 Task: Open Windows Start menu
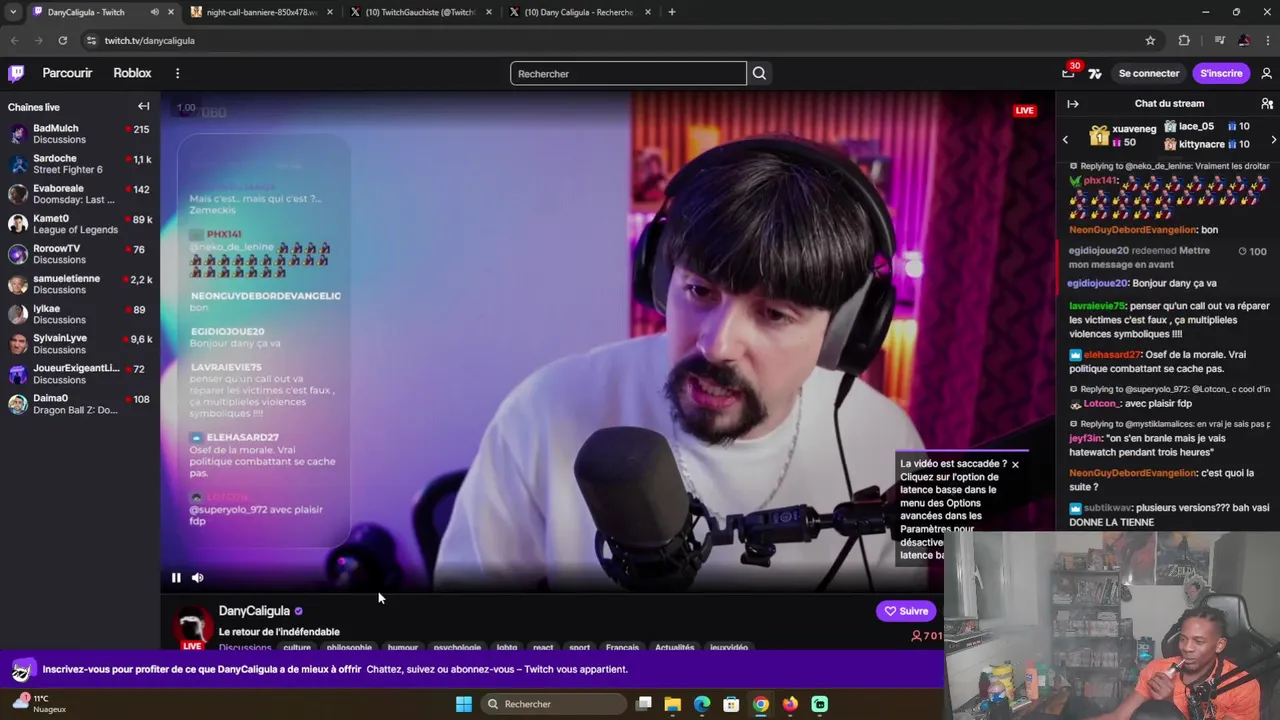(464, 704)
